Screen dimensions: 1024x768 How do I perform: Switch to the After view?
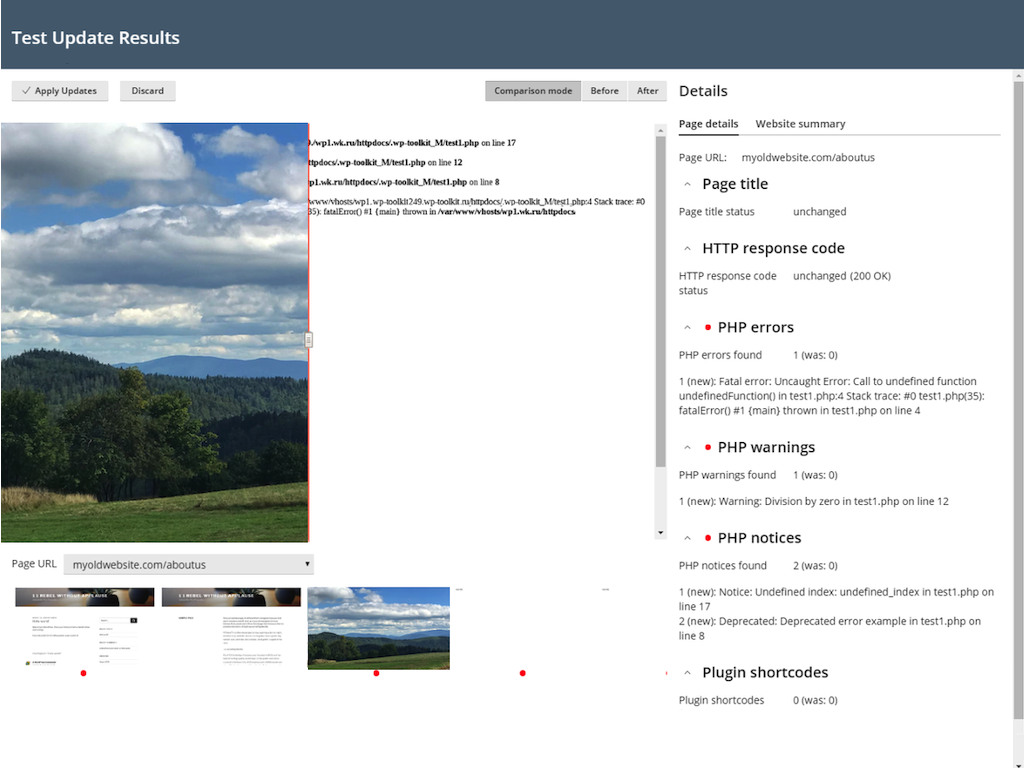point(647,90)
